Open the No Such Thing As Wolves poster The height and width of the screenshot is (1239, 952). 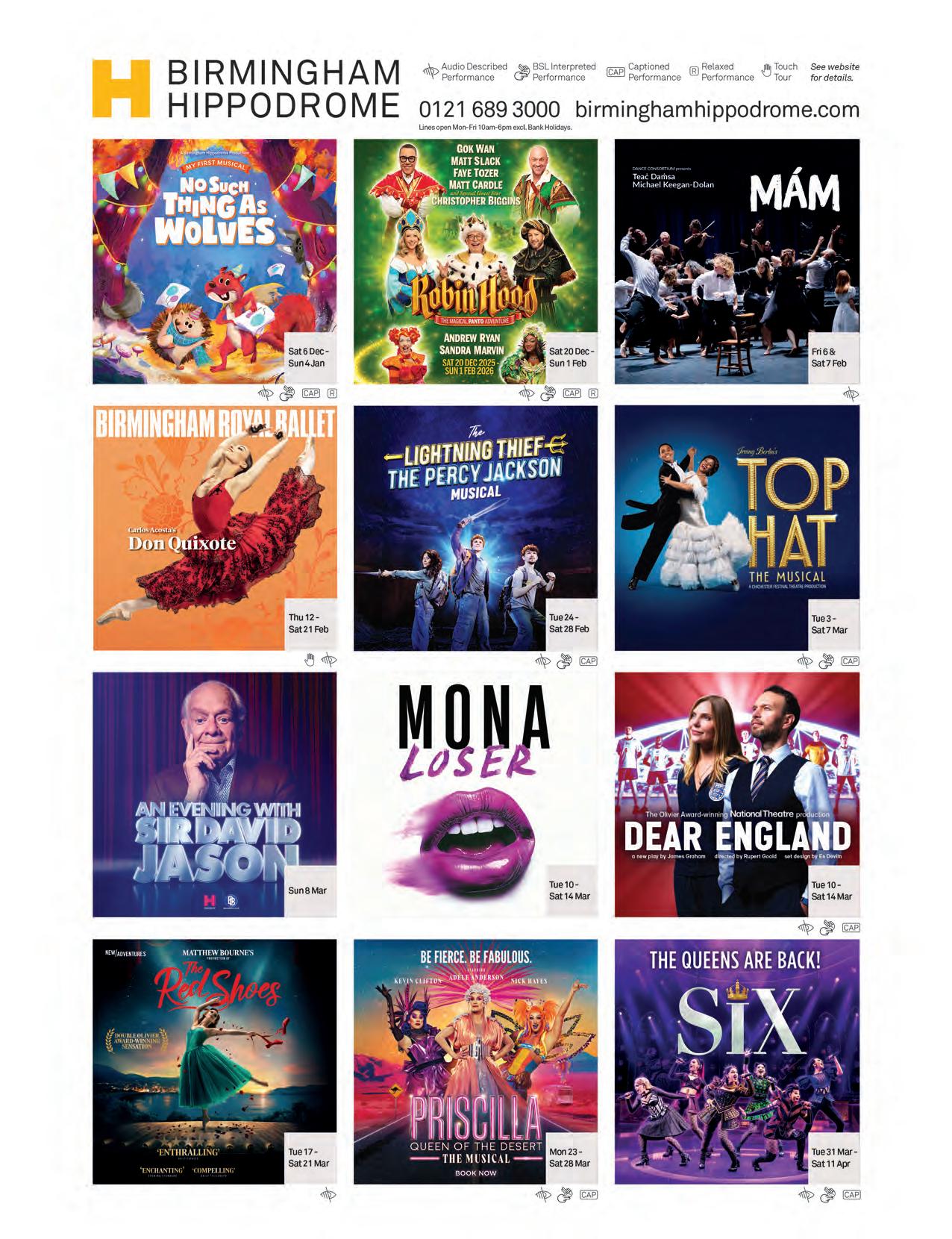coord(214,261)
